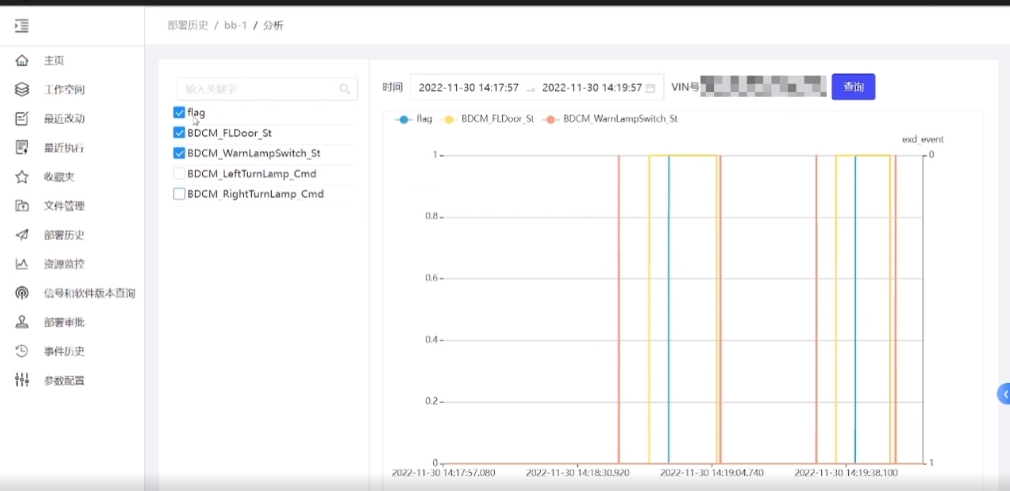
Task: Open 收藏夹 star icon
Action: [x=22, y=177]
